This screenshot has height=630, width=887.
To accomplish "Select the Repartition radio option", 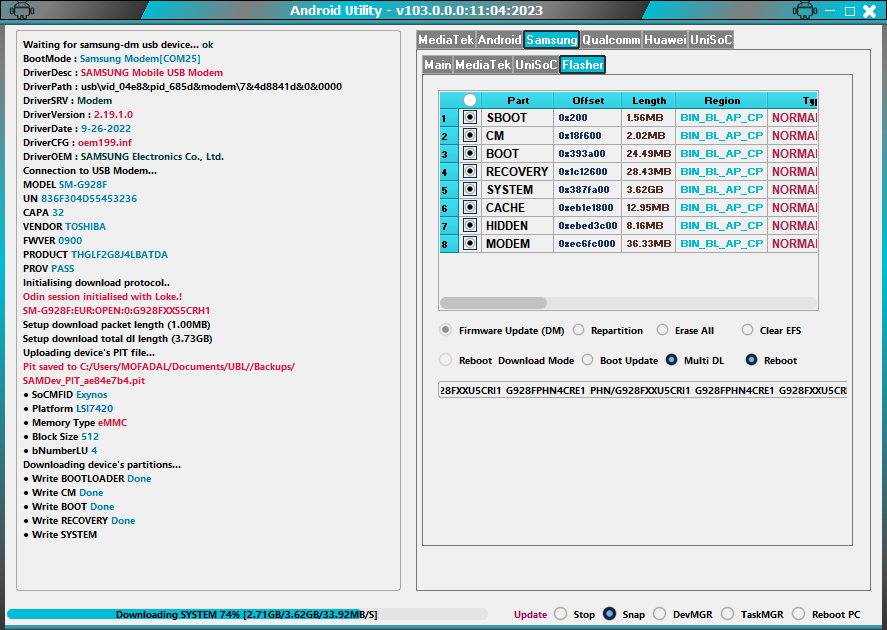I will pos(578,330).
